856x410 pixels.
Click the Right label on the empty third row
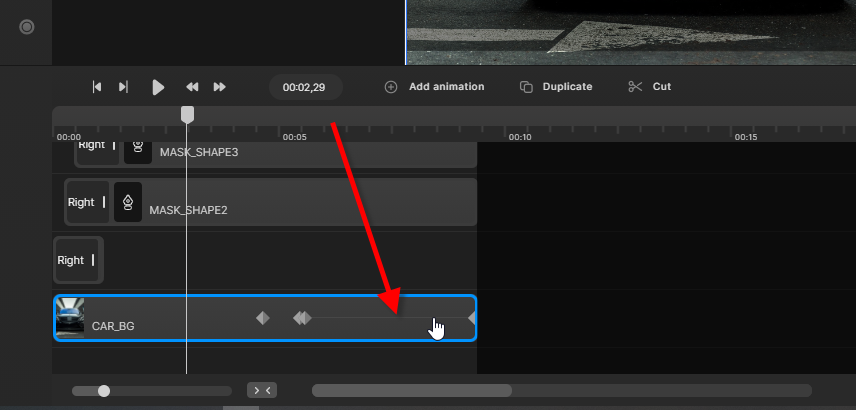pyautogui.click(x=70, y=260)
